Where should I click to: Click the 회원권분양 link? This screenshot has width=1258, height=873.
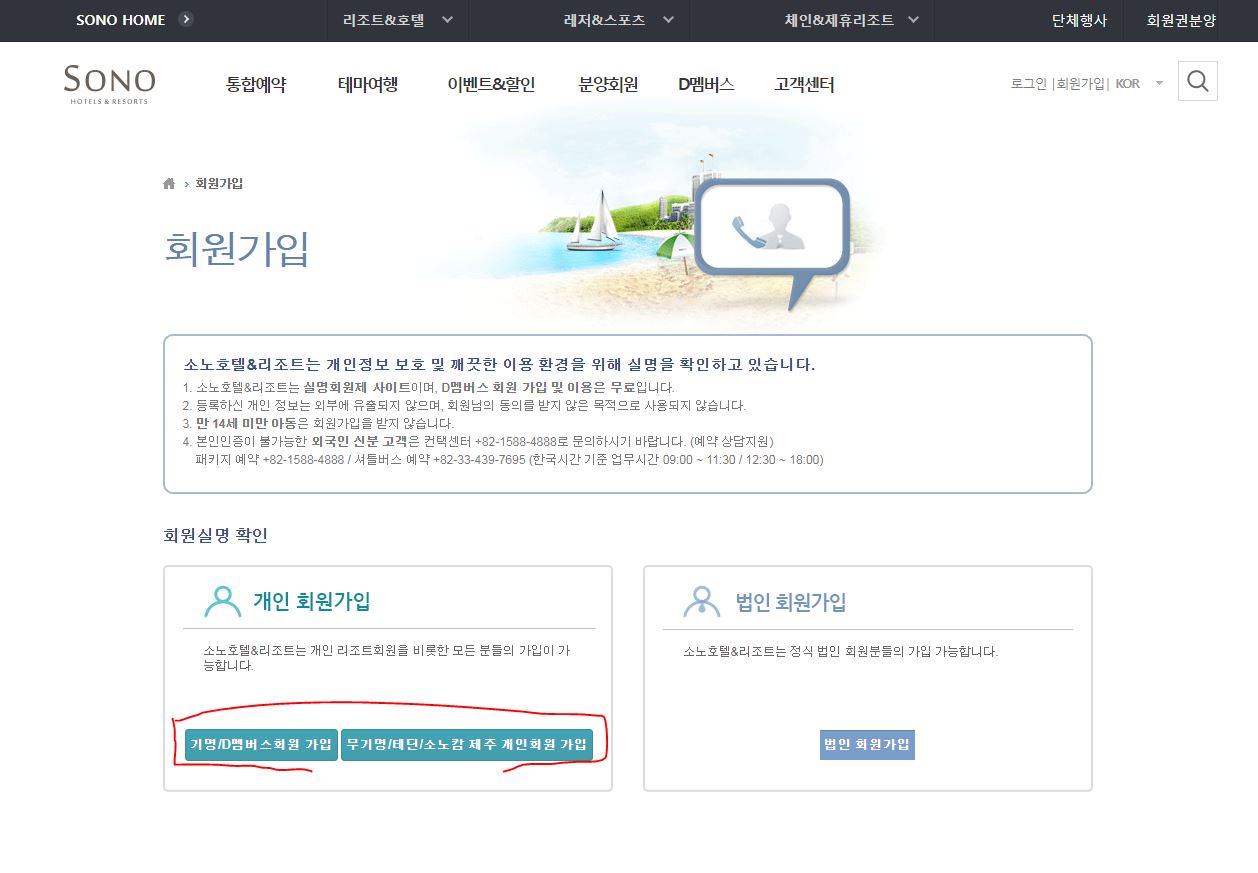click(x=1181, y=20)
